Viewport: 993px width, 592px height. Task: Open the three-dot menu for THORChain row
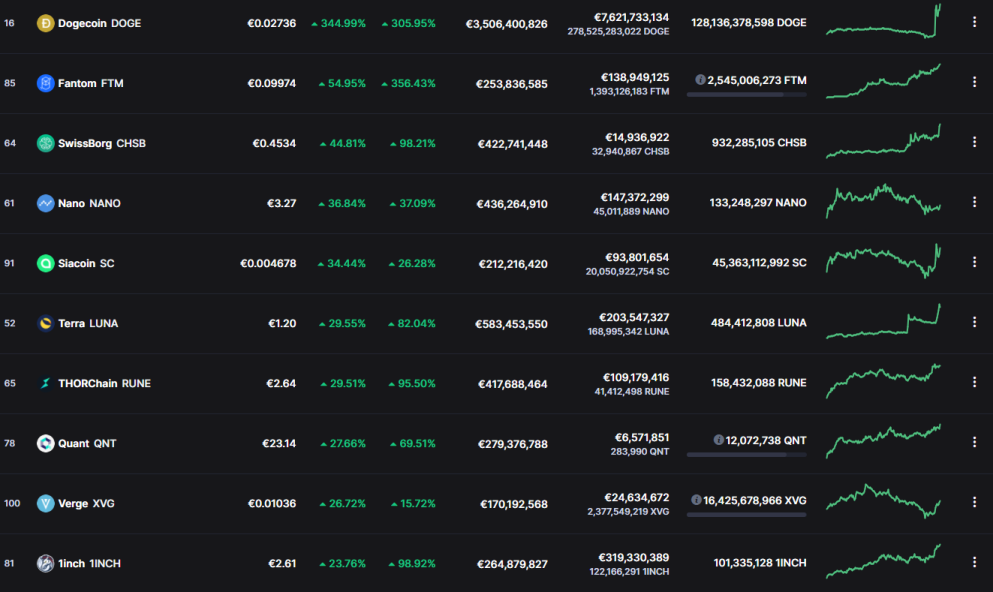[974, 382]
